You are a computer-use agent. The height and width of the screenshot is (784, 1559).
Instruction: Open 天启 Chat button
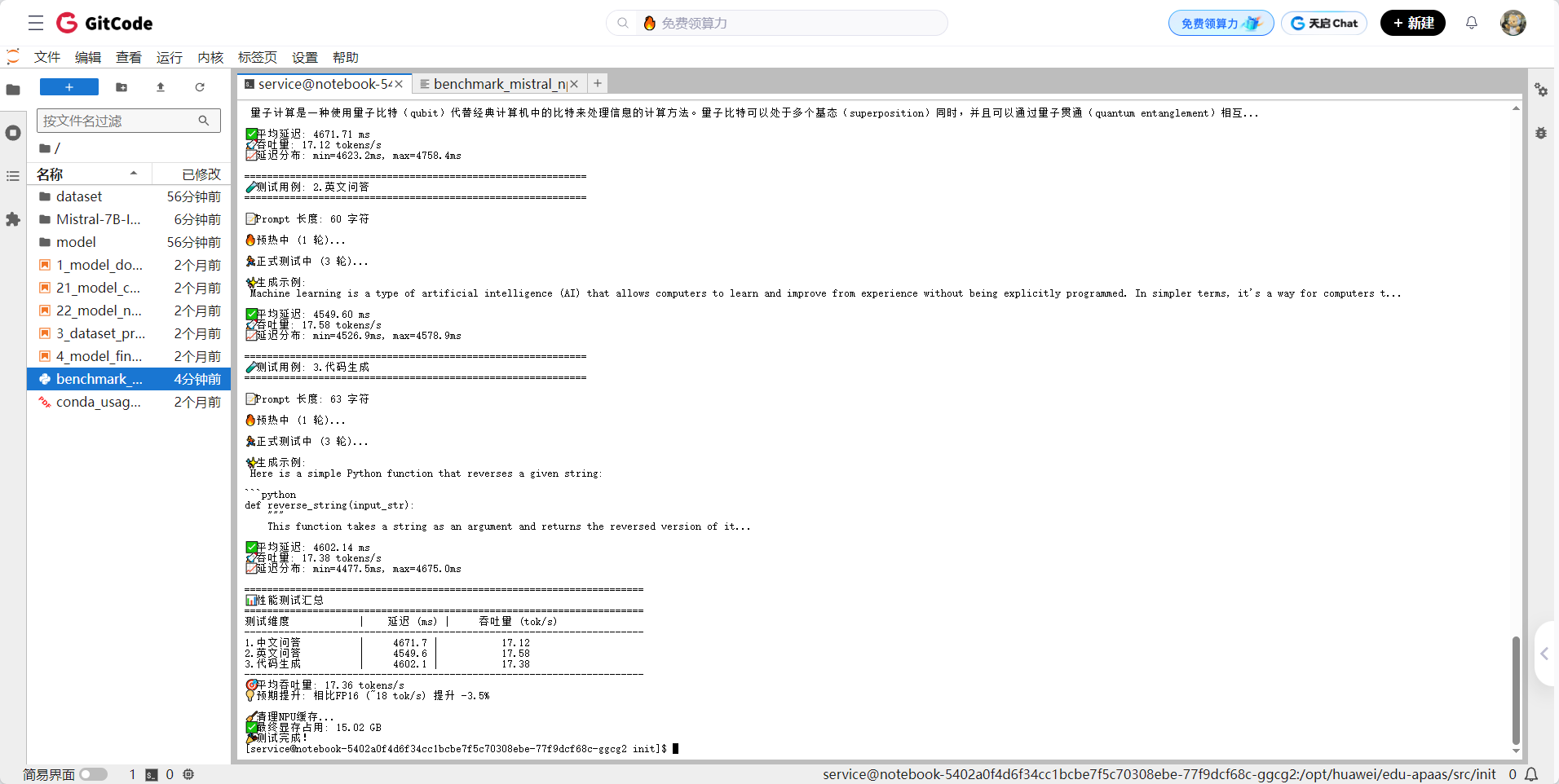tap(1324, 23)
